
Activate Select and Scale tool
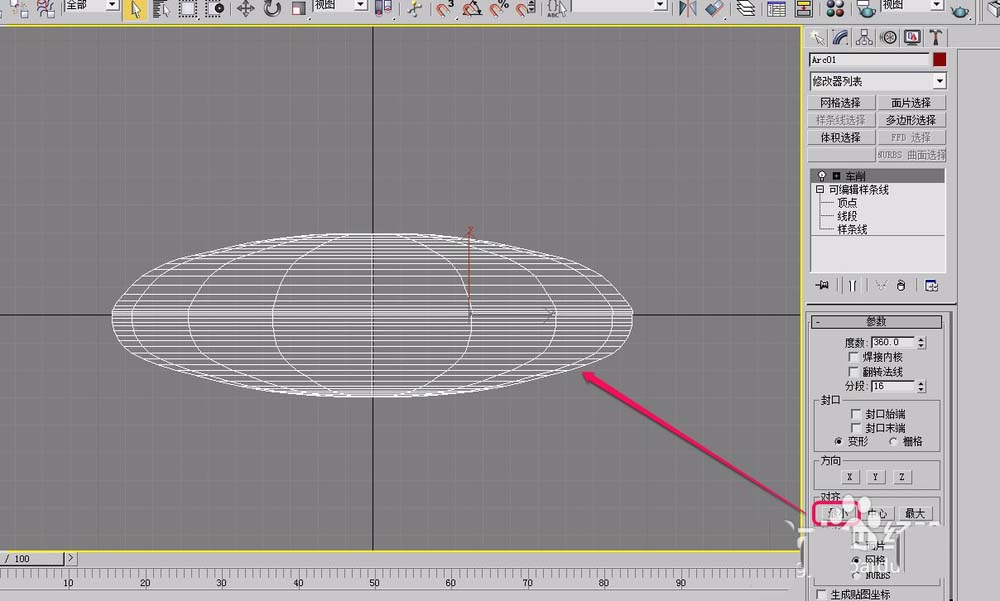(298, 9)
